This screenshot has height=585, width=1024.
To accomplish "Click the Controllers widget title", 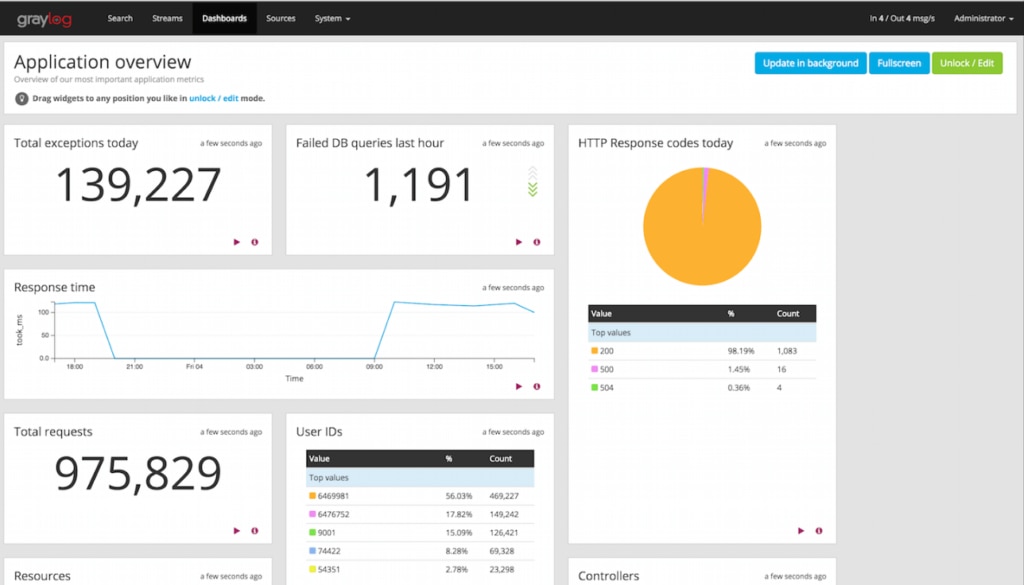I will click(608, 576).
